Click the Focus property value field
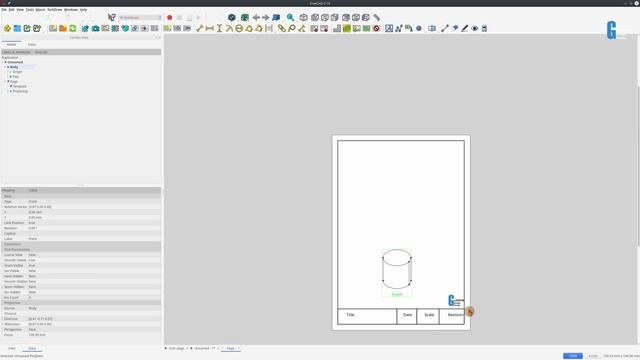 coord(94,335)
